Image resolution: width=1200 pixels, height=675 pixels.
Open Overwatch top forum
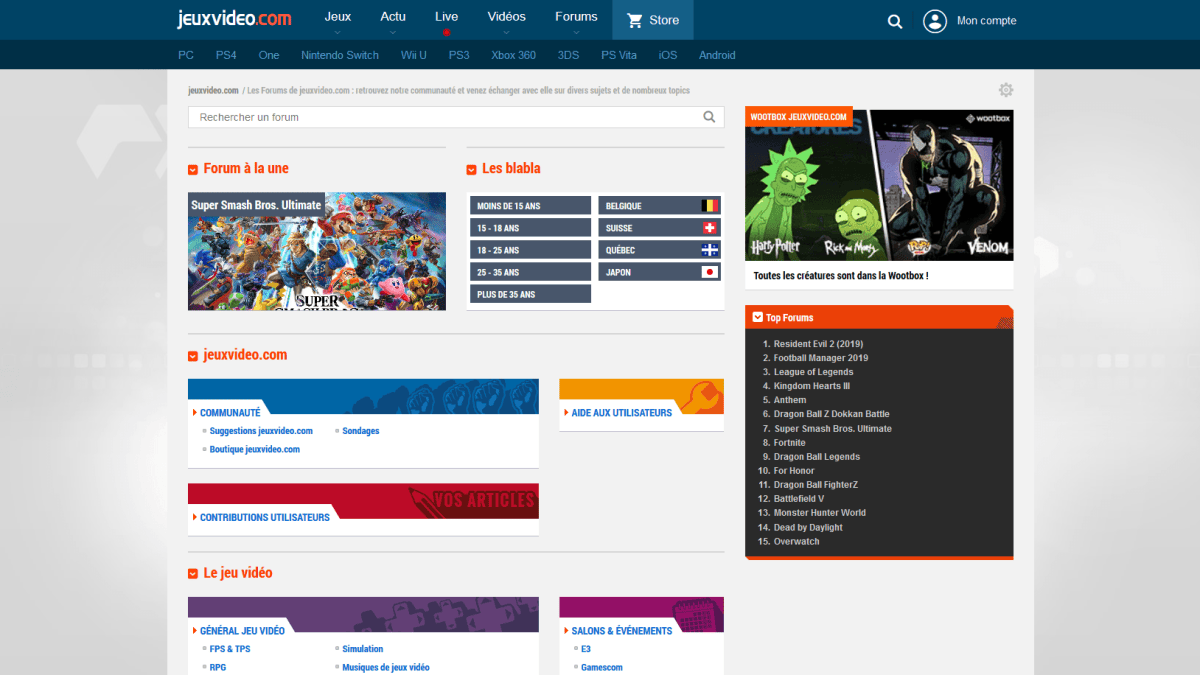tap(797, 542)
